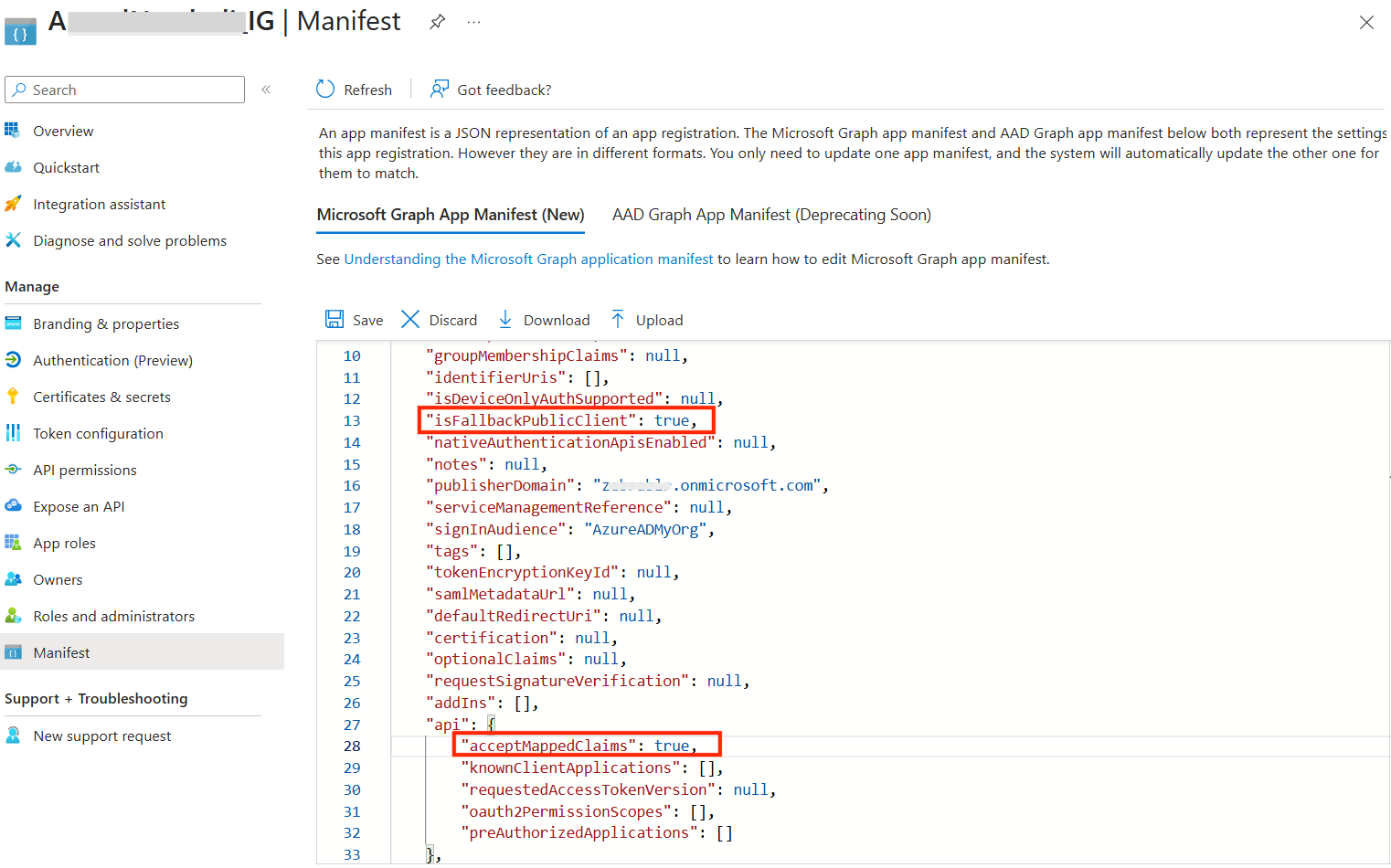This screenshot has width=1391, height=868.
Task: Switch to AAD Graph App Manifest tab
Action: pyautogui.click(x=771, y=214)
